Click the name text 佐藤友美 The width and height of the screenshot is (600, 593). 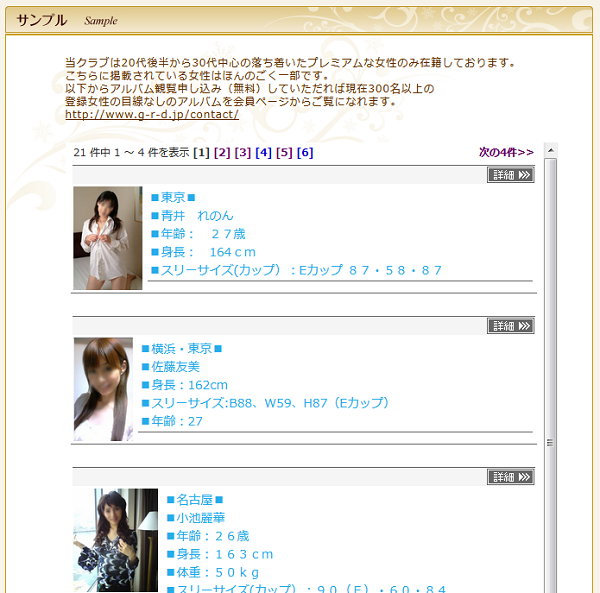tap(175, 367)
